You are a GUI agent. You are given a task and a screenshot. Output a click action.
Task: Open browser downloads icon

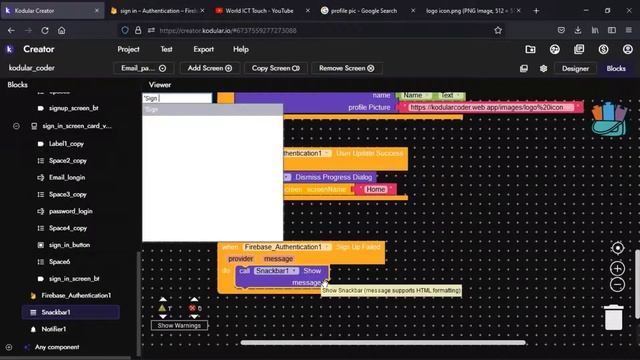[578, 30]
